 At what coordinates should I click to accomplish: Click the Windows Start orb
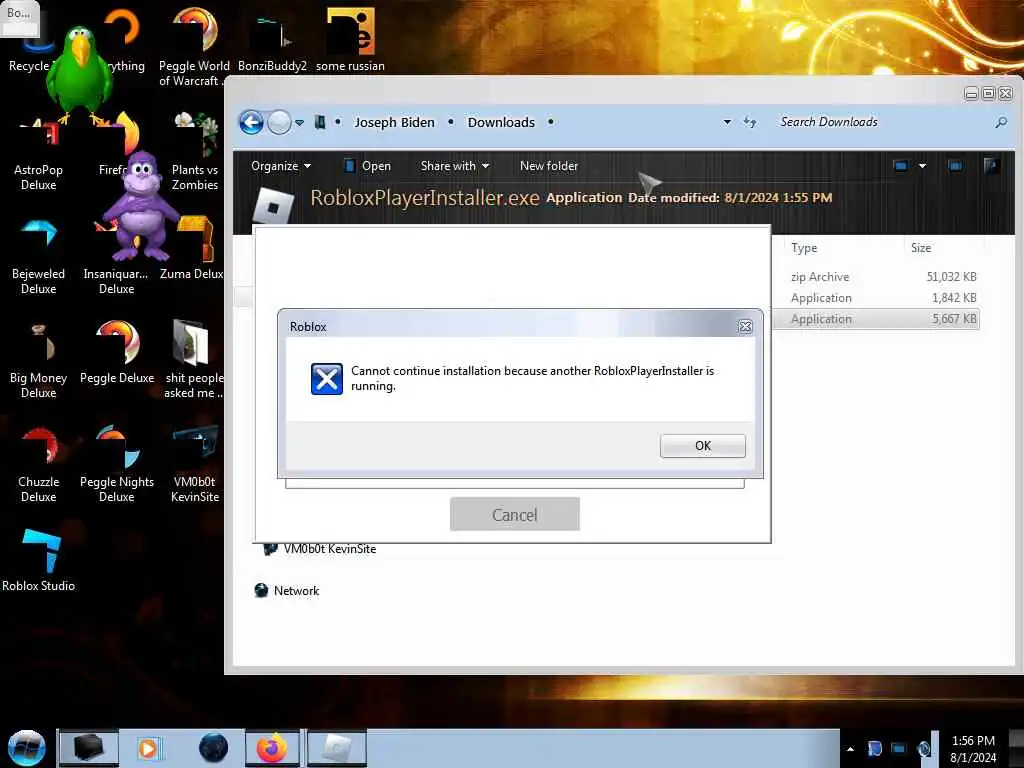pyautogui.click(x=26, y=748)
